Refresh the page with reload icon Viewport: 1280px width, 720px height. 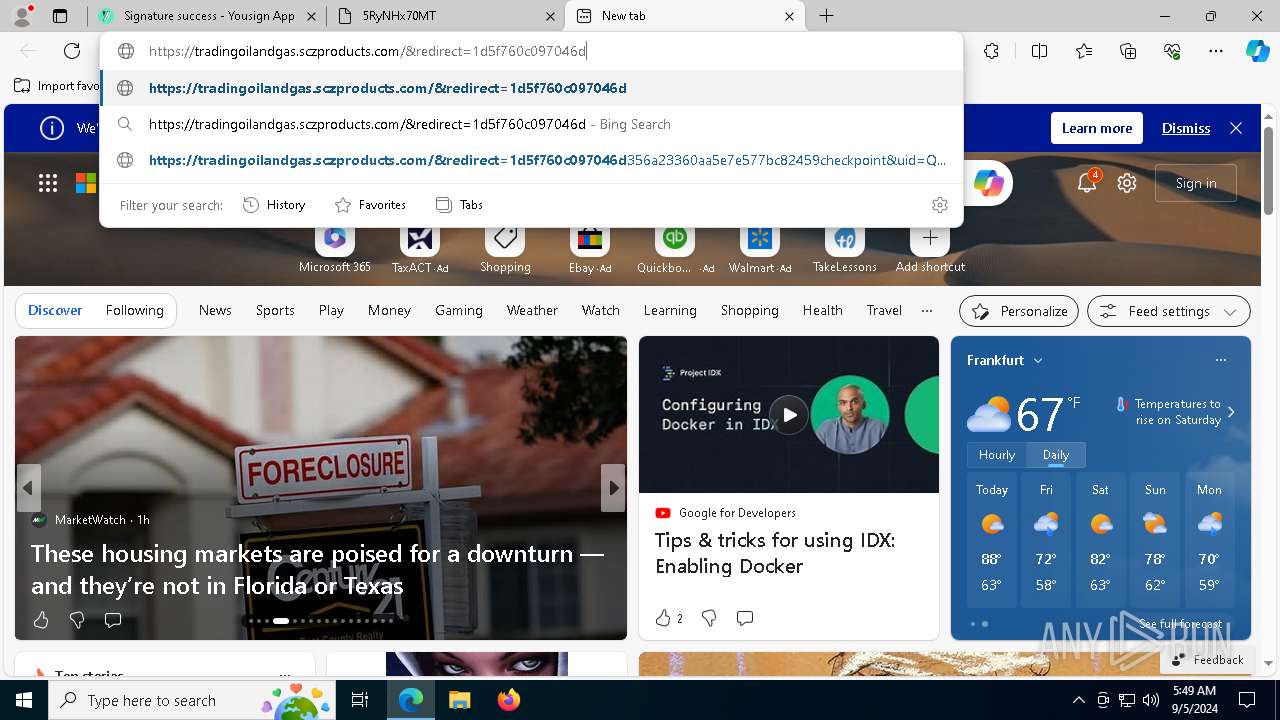click(x=72, y=51)
